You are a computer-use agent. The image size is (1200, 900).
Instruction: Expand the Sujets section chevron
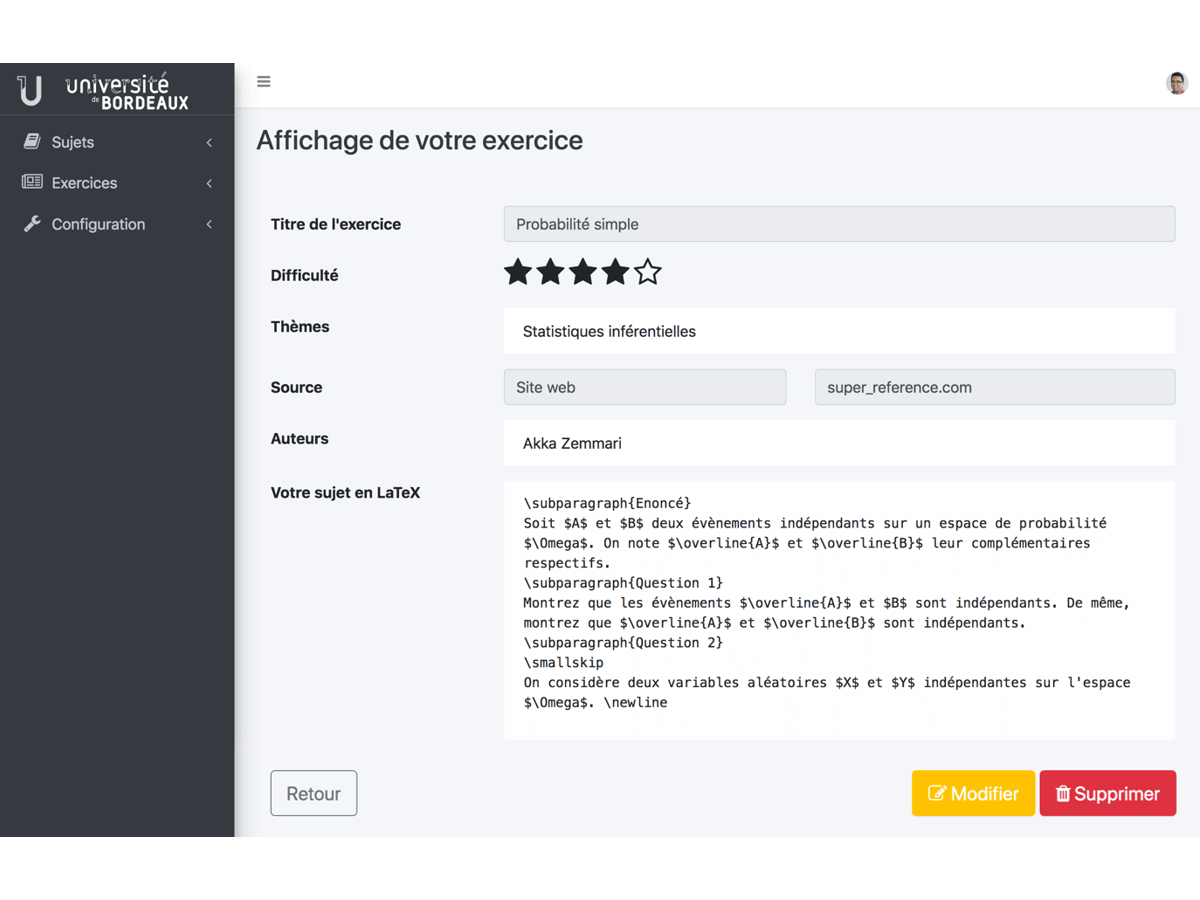209,142
